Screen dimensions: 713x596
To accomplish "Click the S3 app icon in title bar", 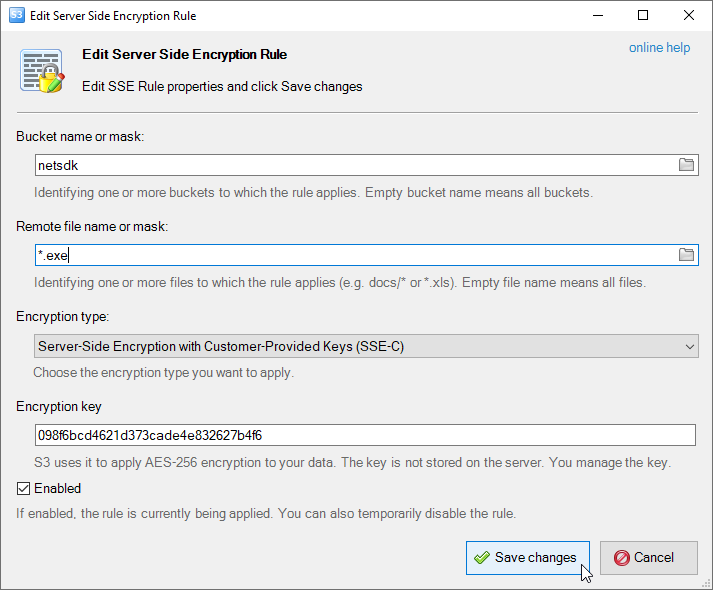I will click(17, 15).
